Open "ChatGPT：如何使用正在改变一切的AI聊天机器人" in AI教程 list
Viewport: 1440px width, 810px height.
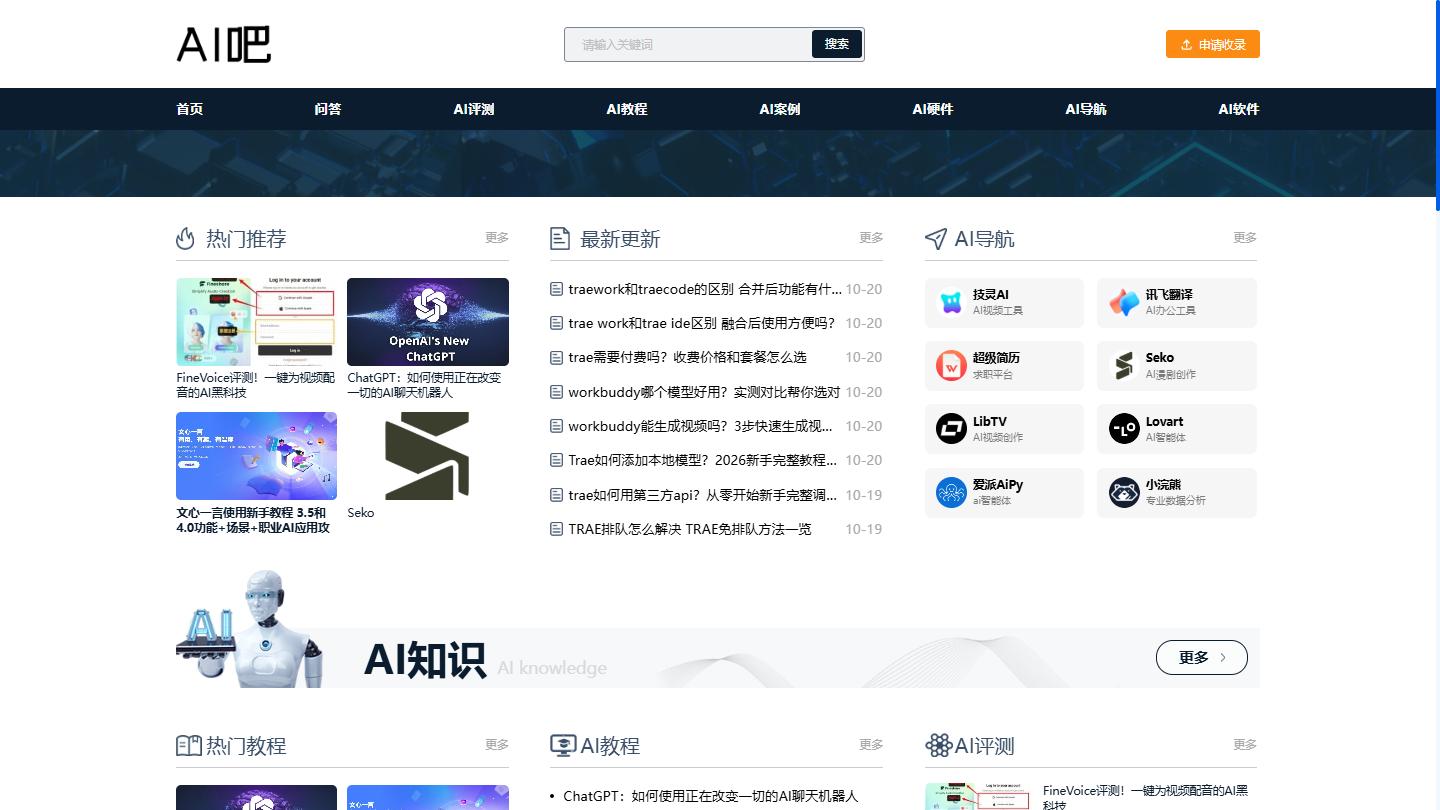click(710, 796)
